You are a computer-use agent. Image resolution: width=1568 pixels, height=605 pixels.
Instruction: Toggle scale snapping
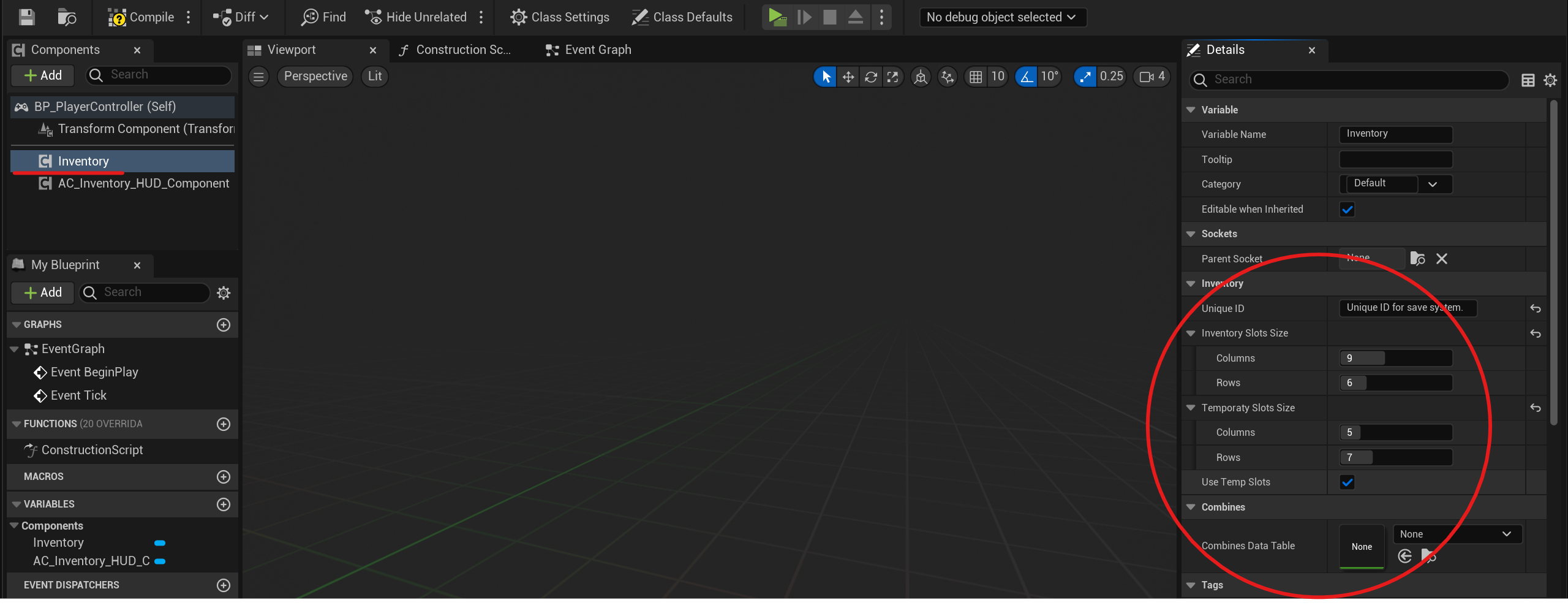click(1085, 77)
